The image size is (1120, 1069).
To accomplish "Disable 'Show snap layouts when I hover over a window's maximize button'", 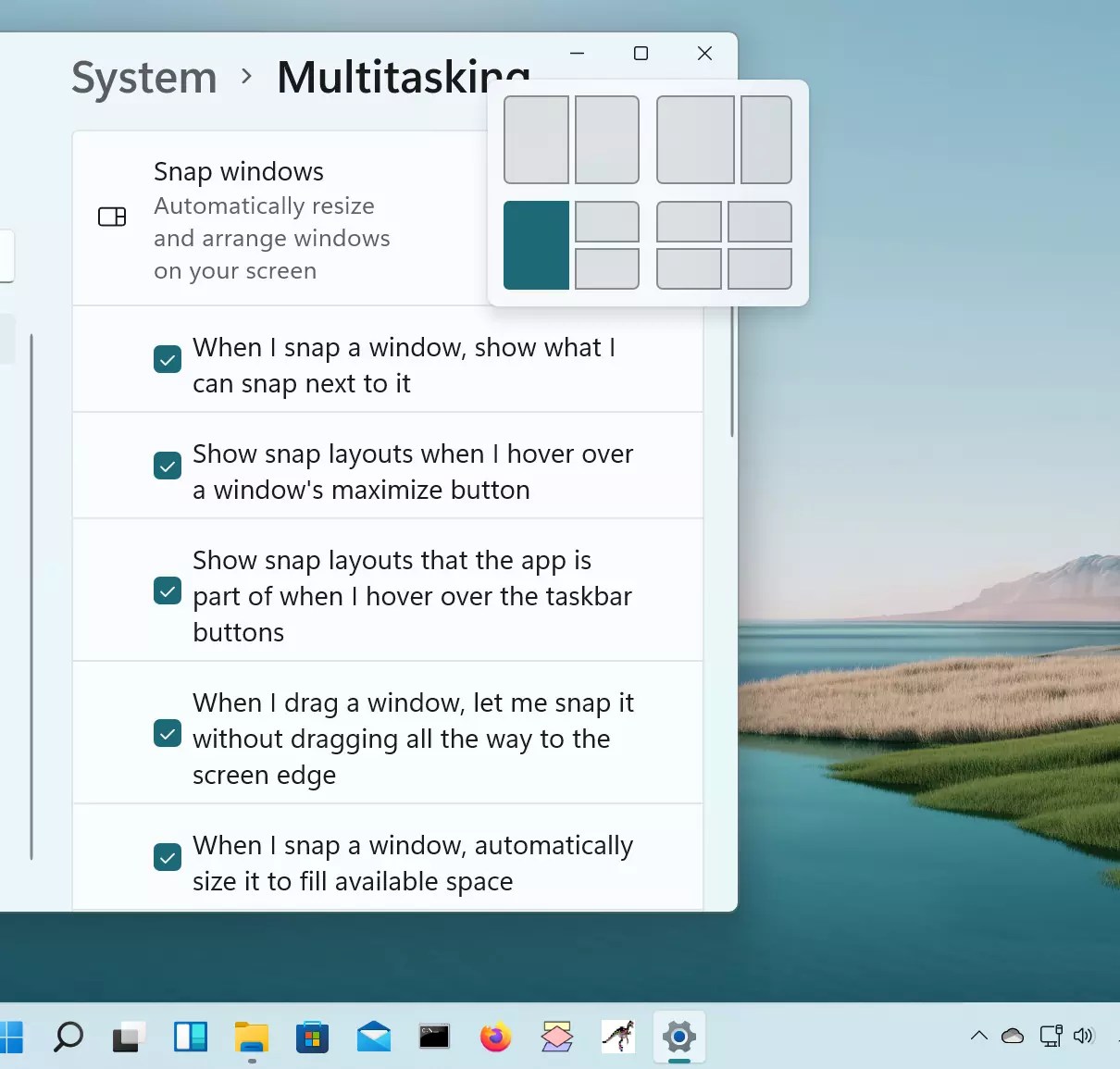I will coord(167,465).
